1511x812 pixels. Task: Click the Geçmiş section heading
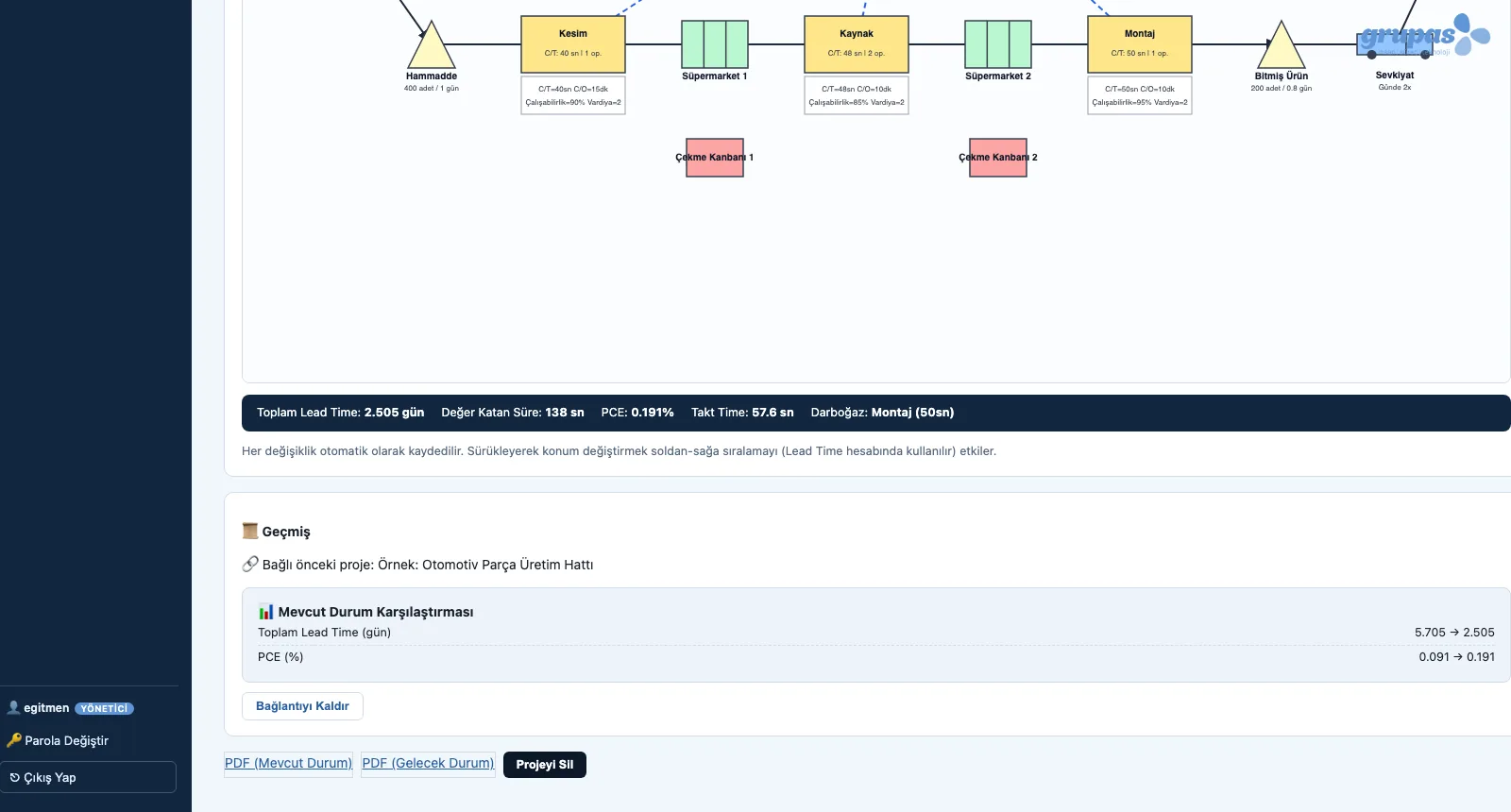tap(285, 532)
